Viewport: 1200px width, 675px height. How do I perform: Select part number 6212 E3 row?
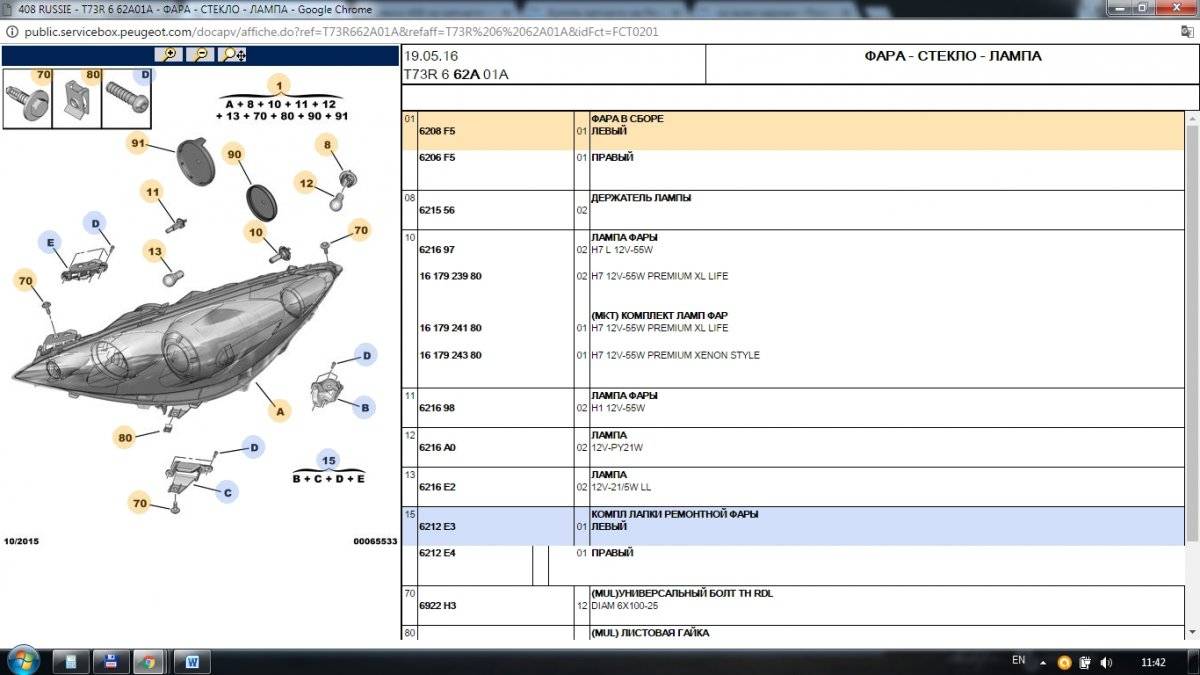437,526
